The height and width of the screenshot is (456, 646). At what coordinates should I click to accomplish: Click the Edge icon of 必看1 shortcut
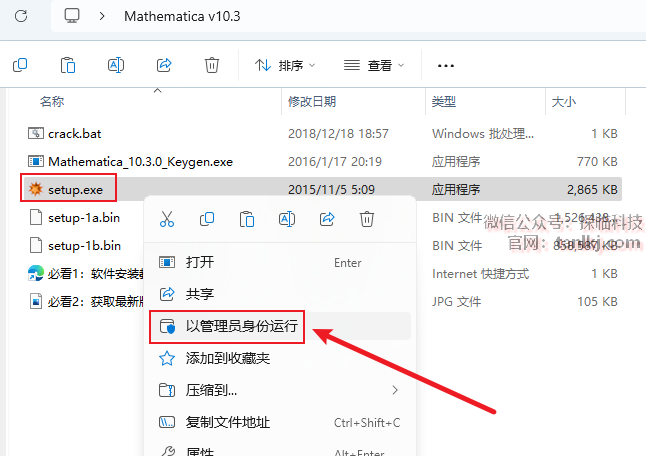pyautogui.click(x=36, y=273)
